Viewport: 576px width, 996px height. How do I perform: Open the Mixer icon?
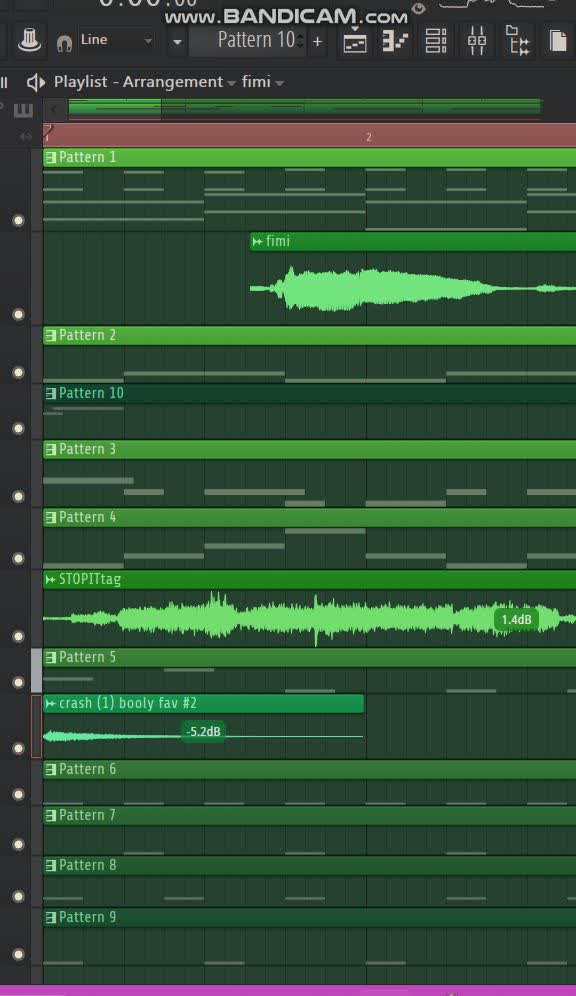(477, 42)
